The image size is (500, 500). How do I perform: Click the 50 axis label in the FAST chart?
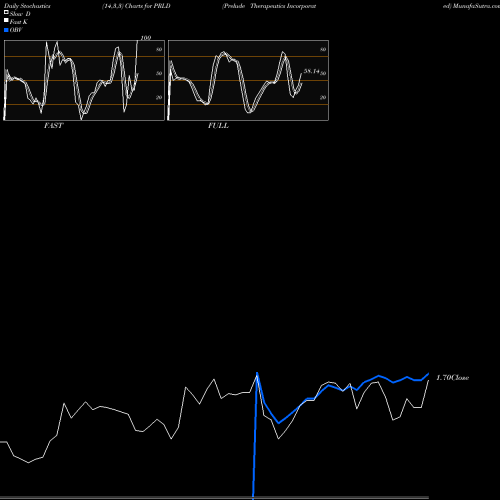tap(159, 73)
